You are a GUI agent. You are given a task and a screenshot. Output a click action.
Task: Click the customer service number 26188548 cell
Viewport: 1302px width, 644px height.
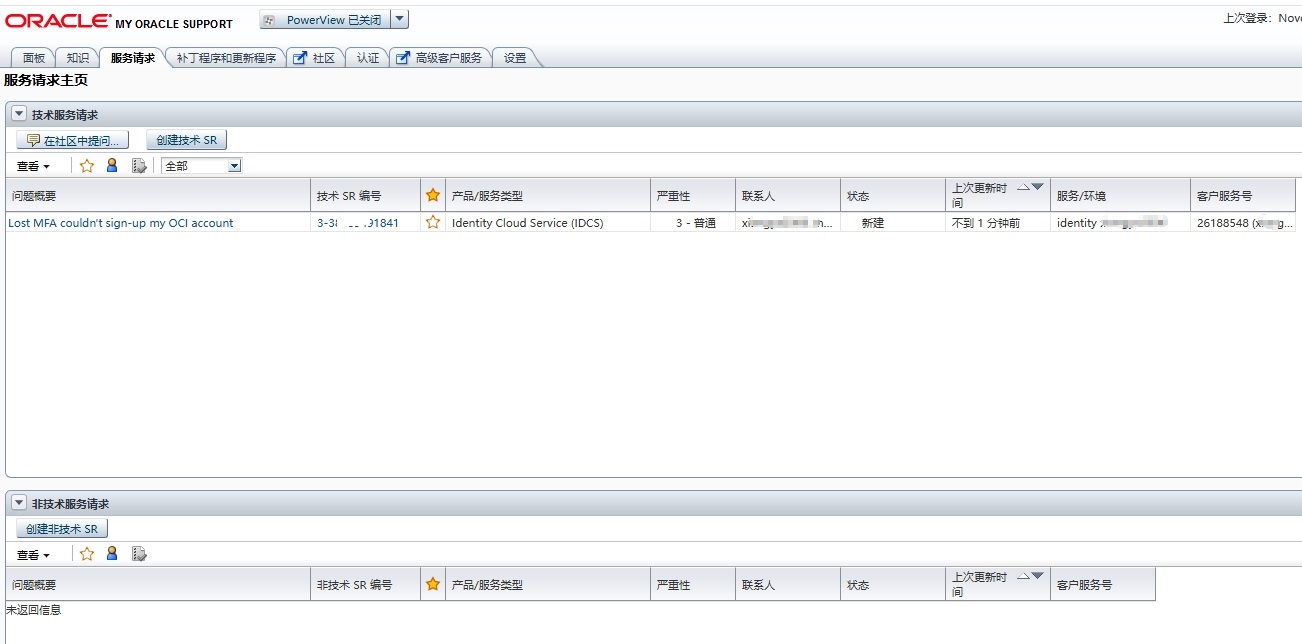(x=1244, y=223)
